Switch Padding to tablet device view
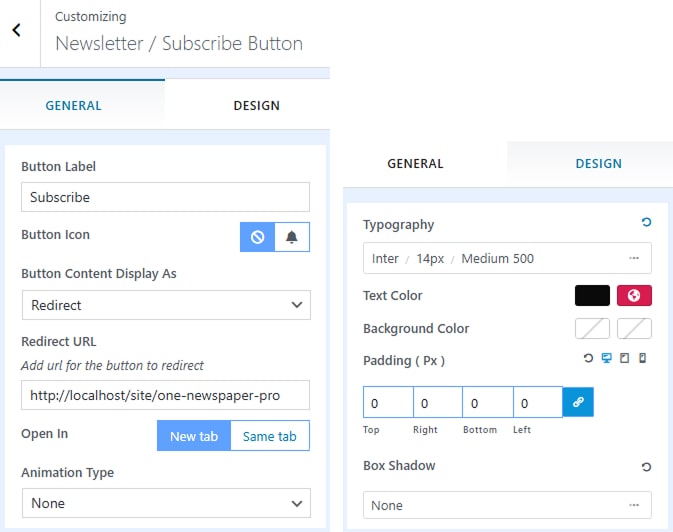 point(624,359)
